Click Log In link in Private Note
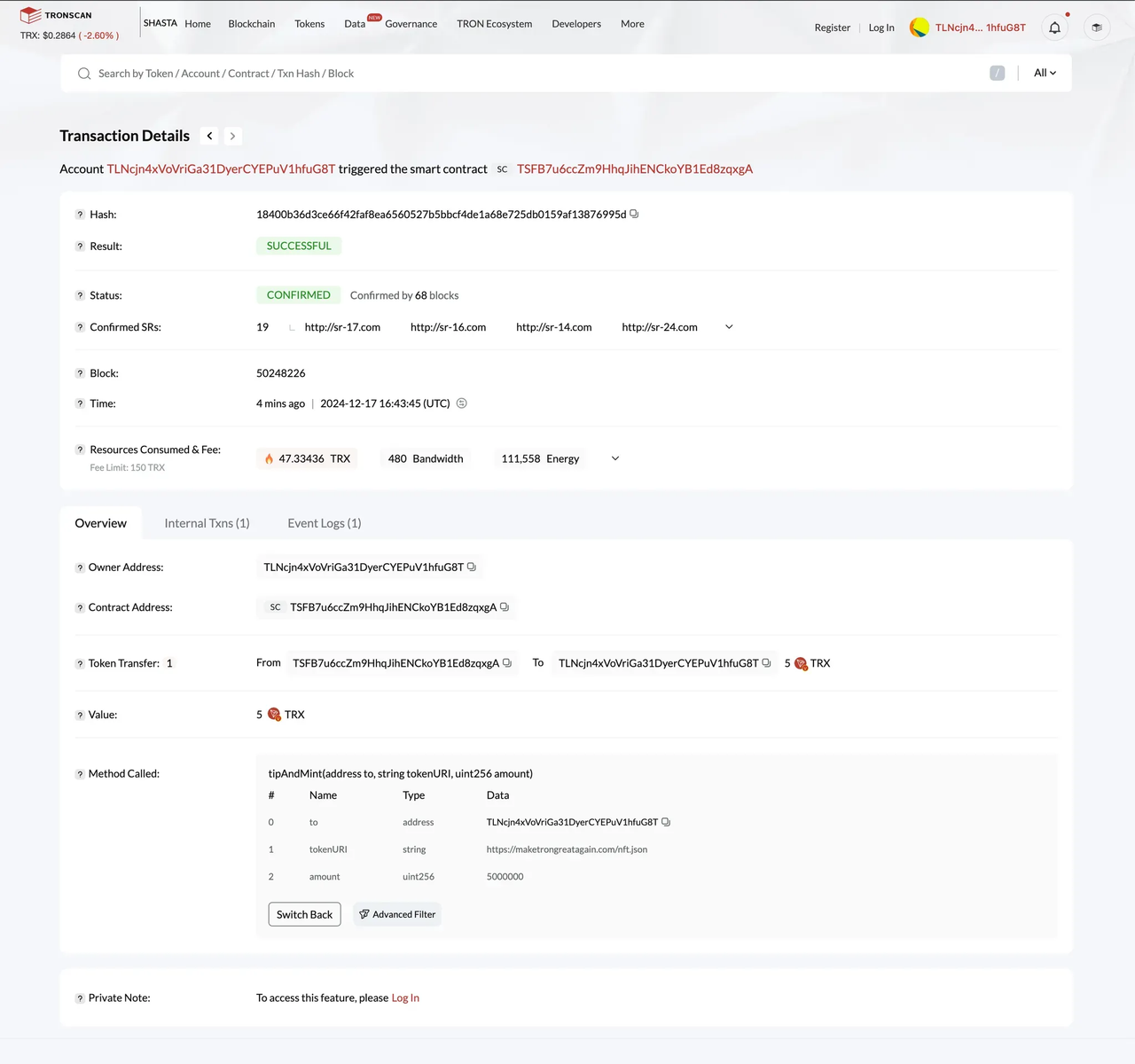The image size is (1135, 1064). coord(405,998)
